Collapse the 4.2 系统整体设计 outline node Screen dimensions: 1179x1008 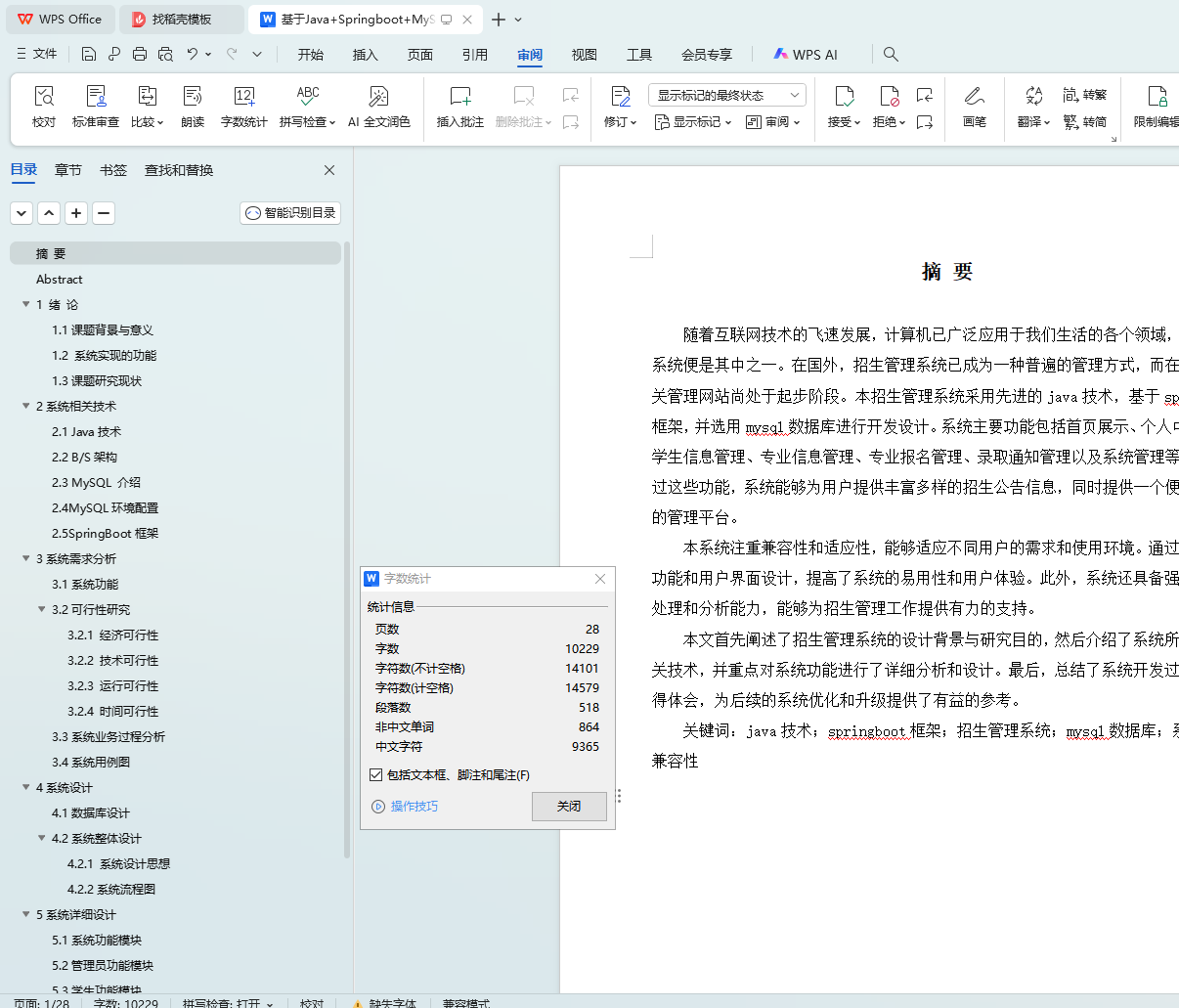[42, 838]
